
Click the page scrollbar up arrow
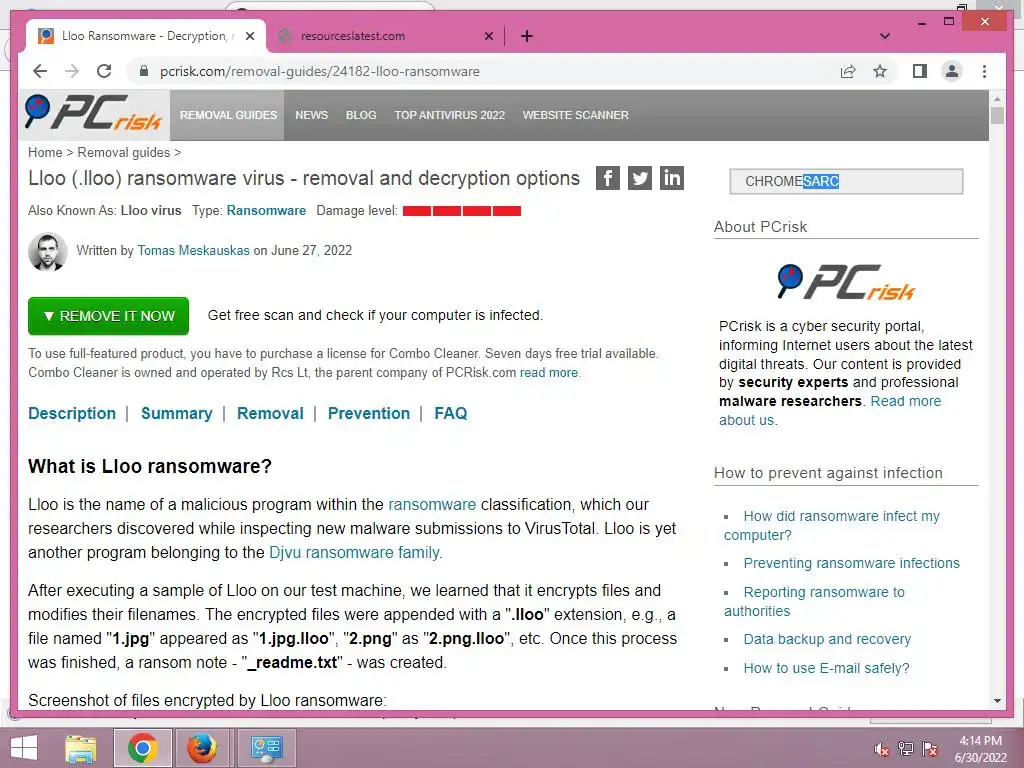997,99
